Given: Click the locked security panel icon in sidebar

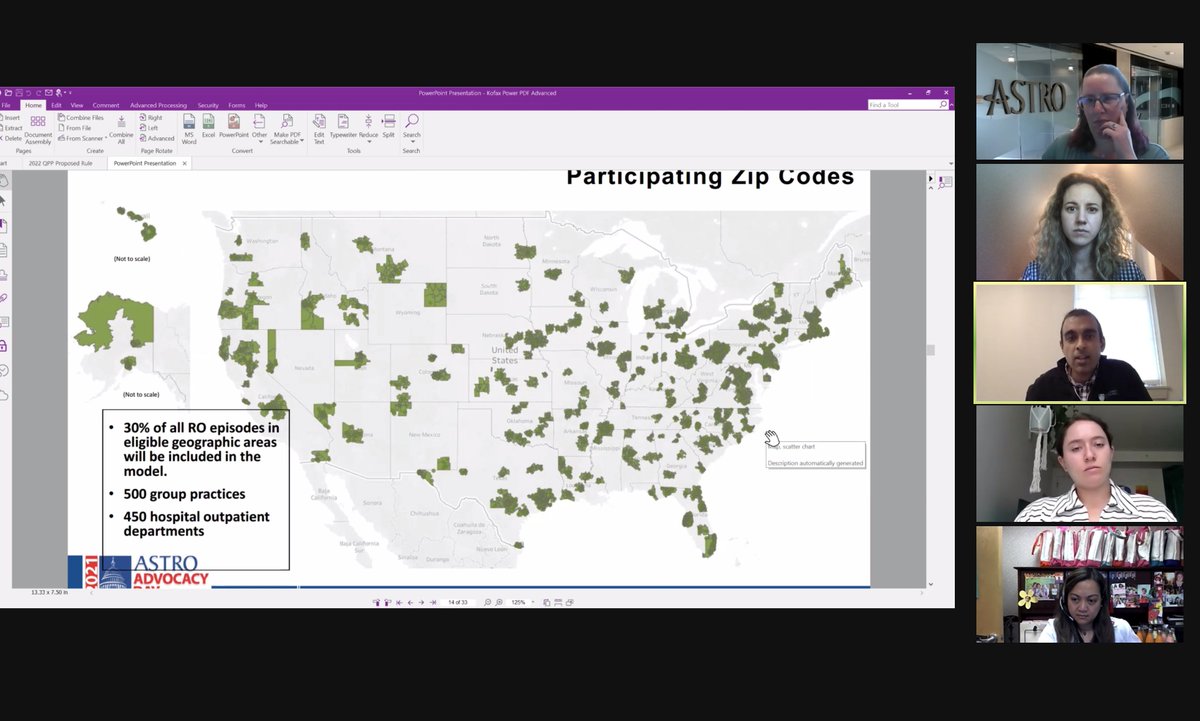Looking at the screenshot, I should 4,345.
